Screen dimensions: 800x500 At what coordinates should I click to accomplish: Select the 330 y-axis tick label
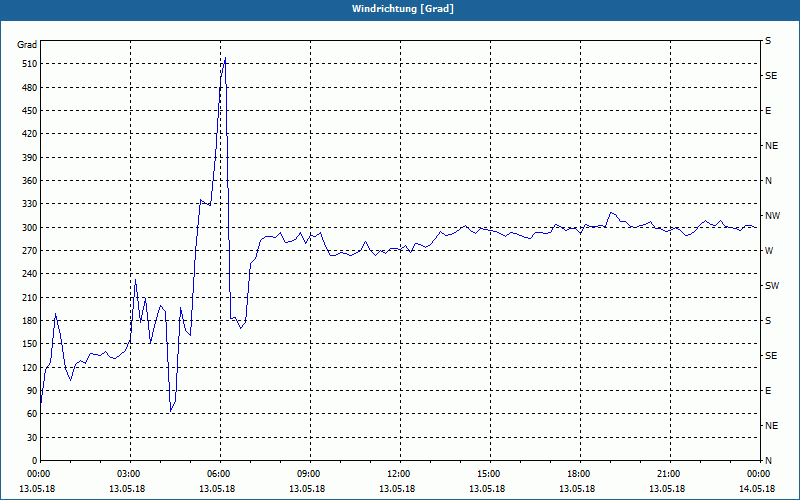coord(29,204)
